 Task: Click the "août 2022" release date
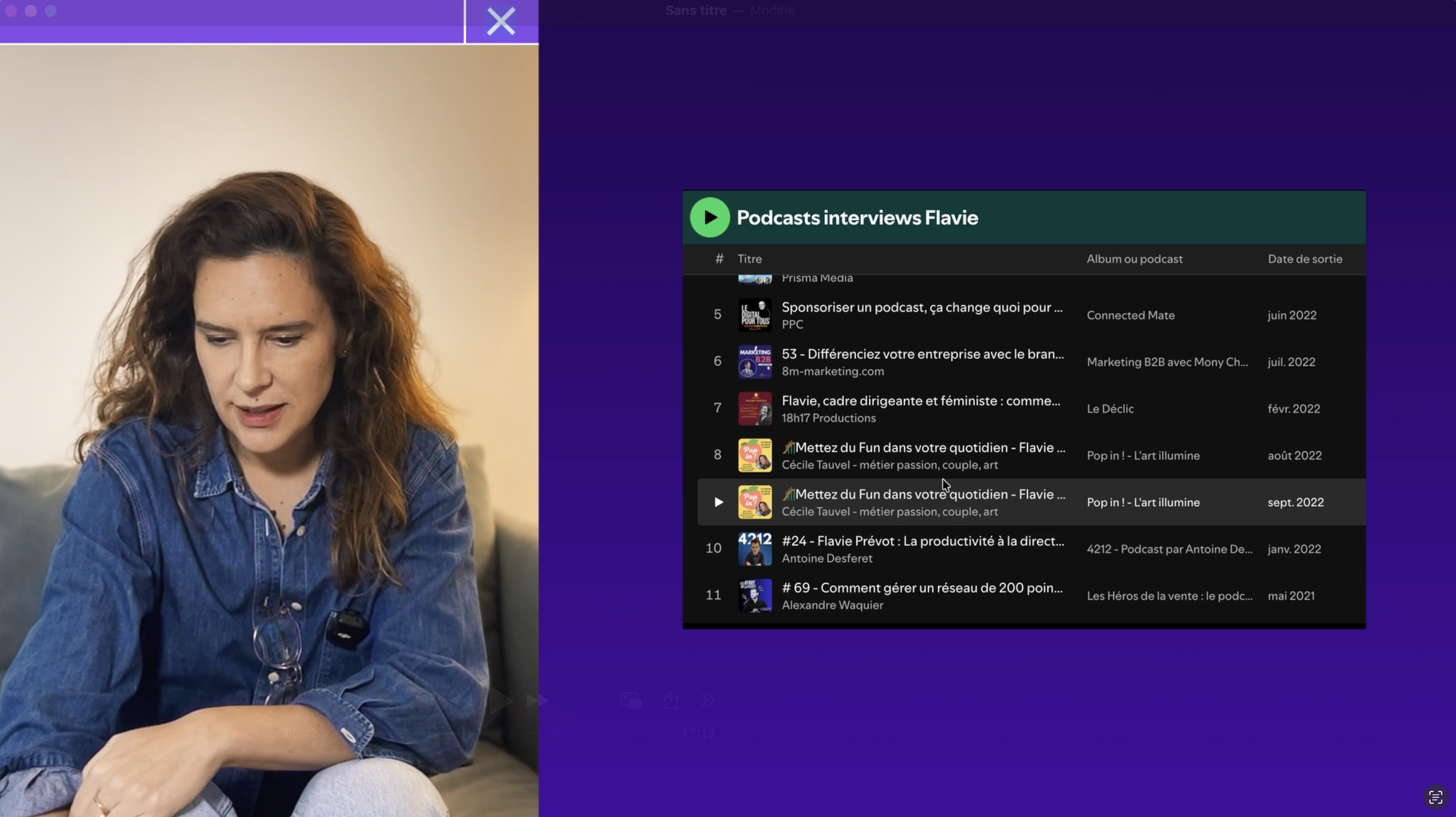pyautogui.click(x=1295, y=455)
